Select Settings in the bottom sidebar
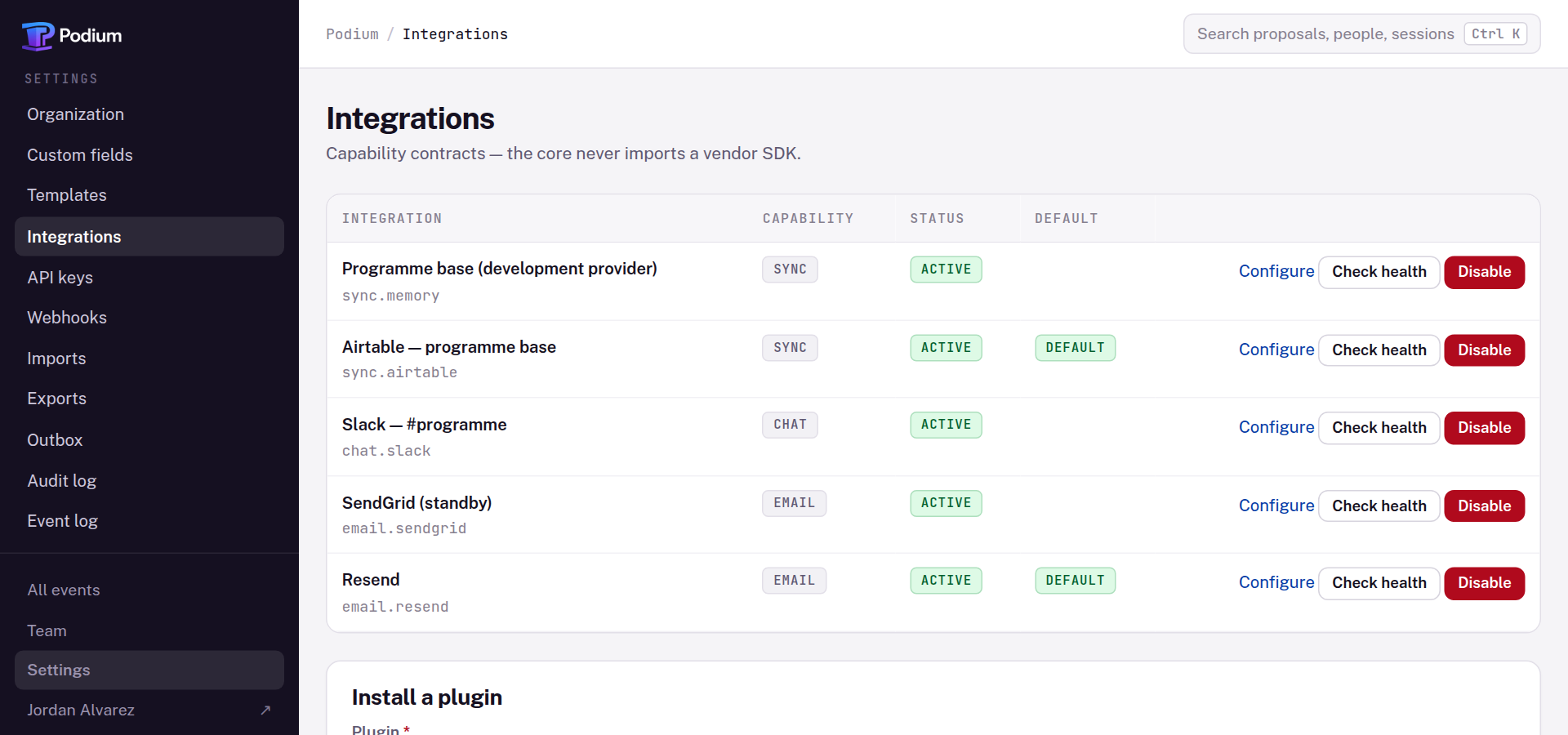This screenshot has height=735, width=1568. pos(149,670)
